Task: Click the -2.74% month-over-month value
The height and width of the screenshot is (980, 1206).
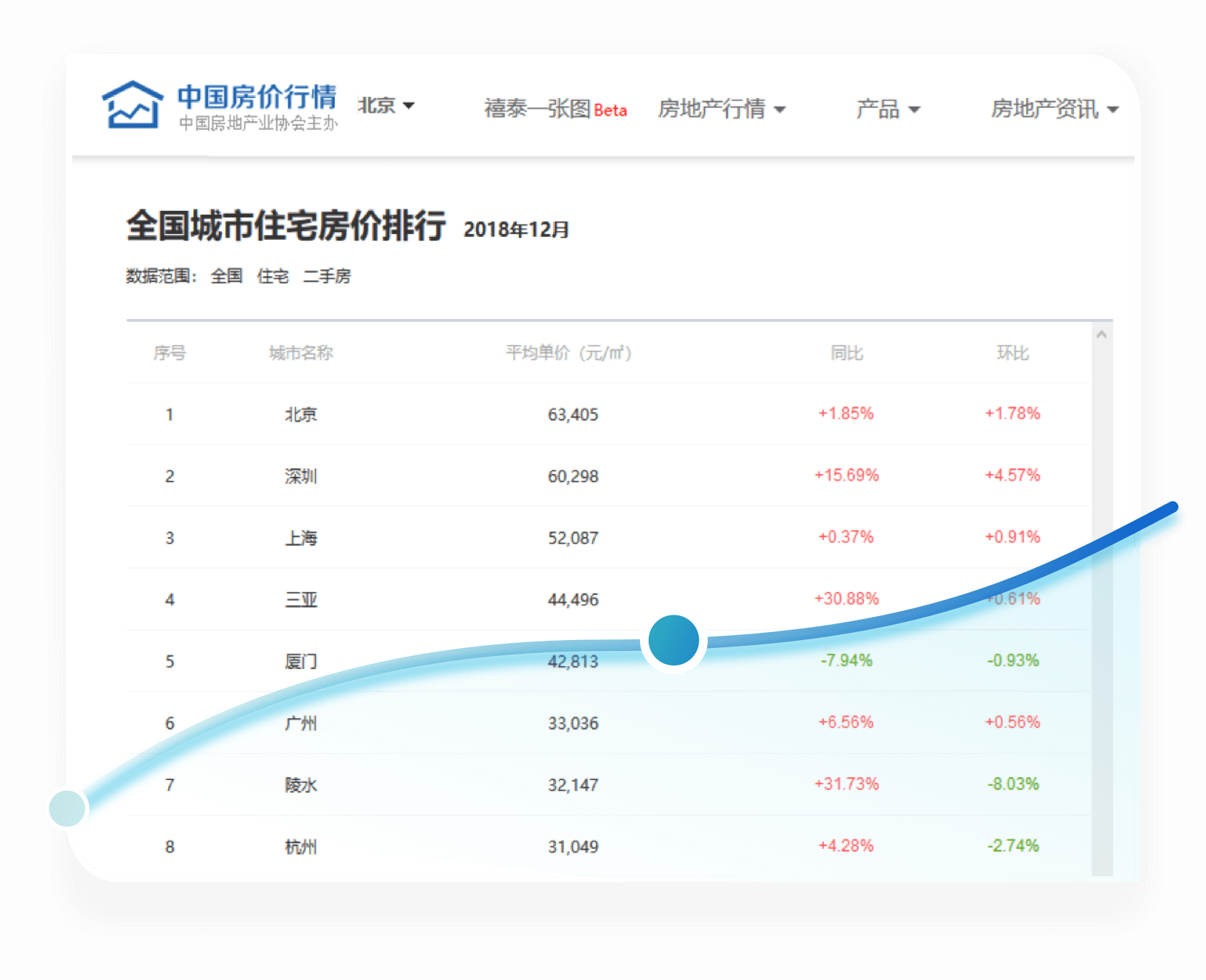Action: click(x=1012, y=845)
